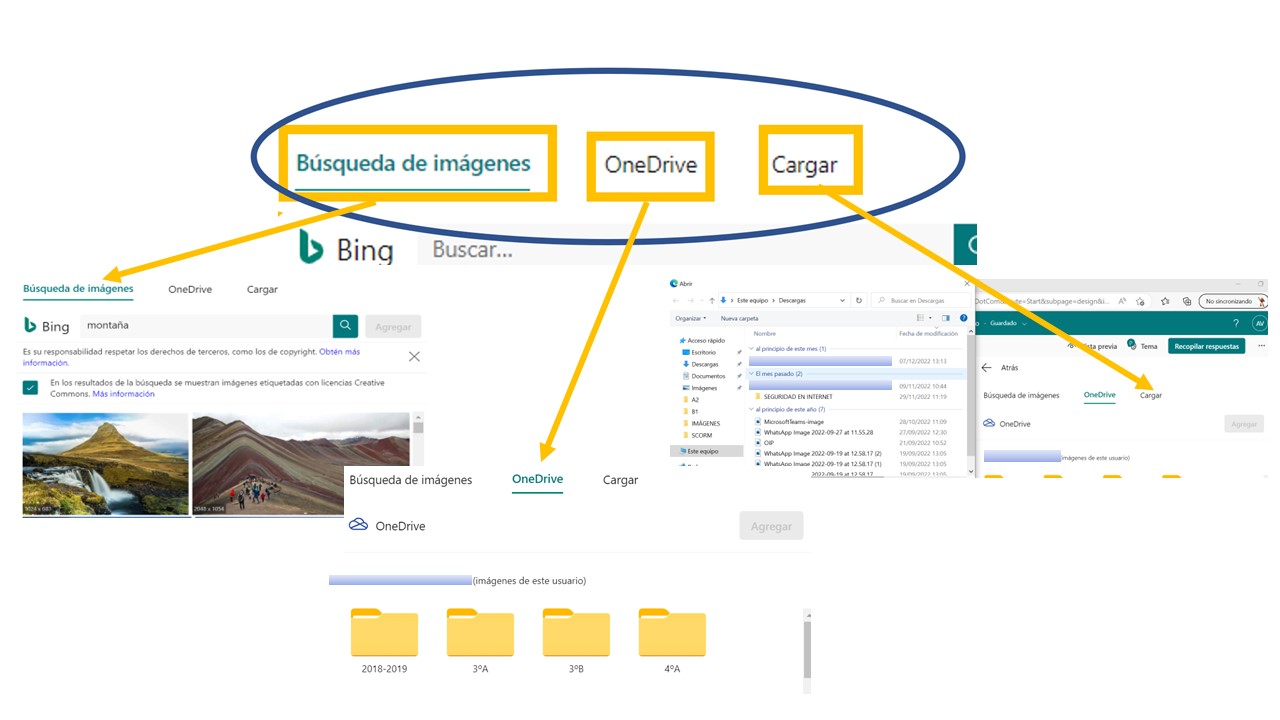Uncheck the Creative Commons licenses checkbox

pyautogui.click(x=31, y=388)
